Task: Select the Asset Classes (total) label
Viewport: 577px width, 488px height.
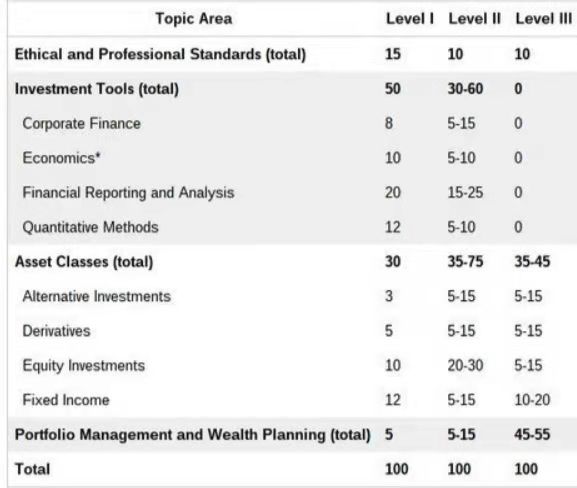Action: coord(84,262)
